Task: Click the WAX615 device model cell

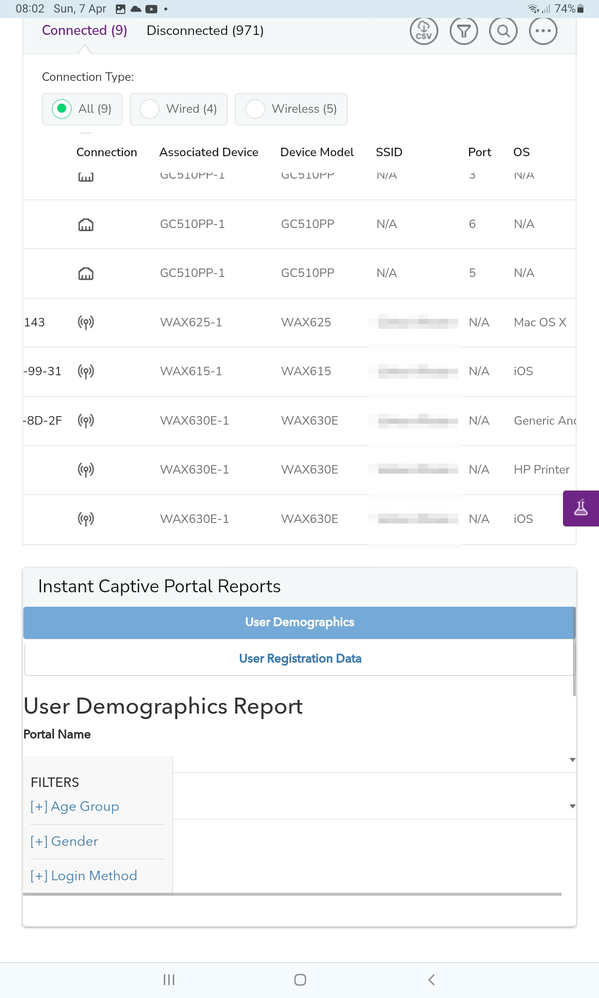Action: point(306,371)
